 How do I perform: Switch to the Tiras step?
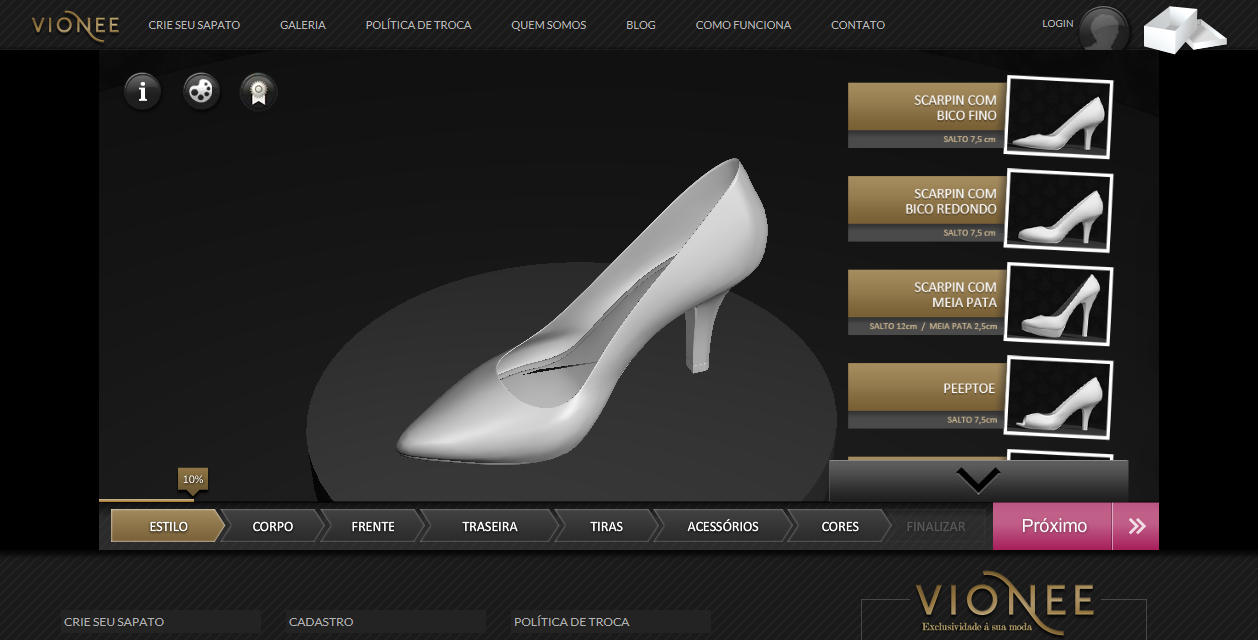[x=606, y=526]
